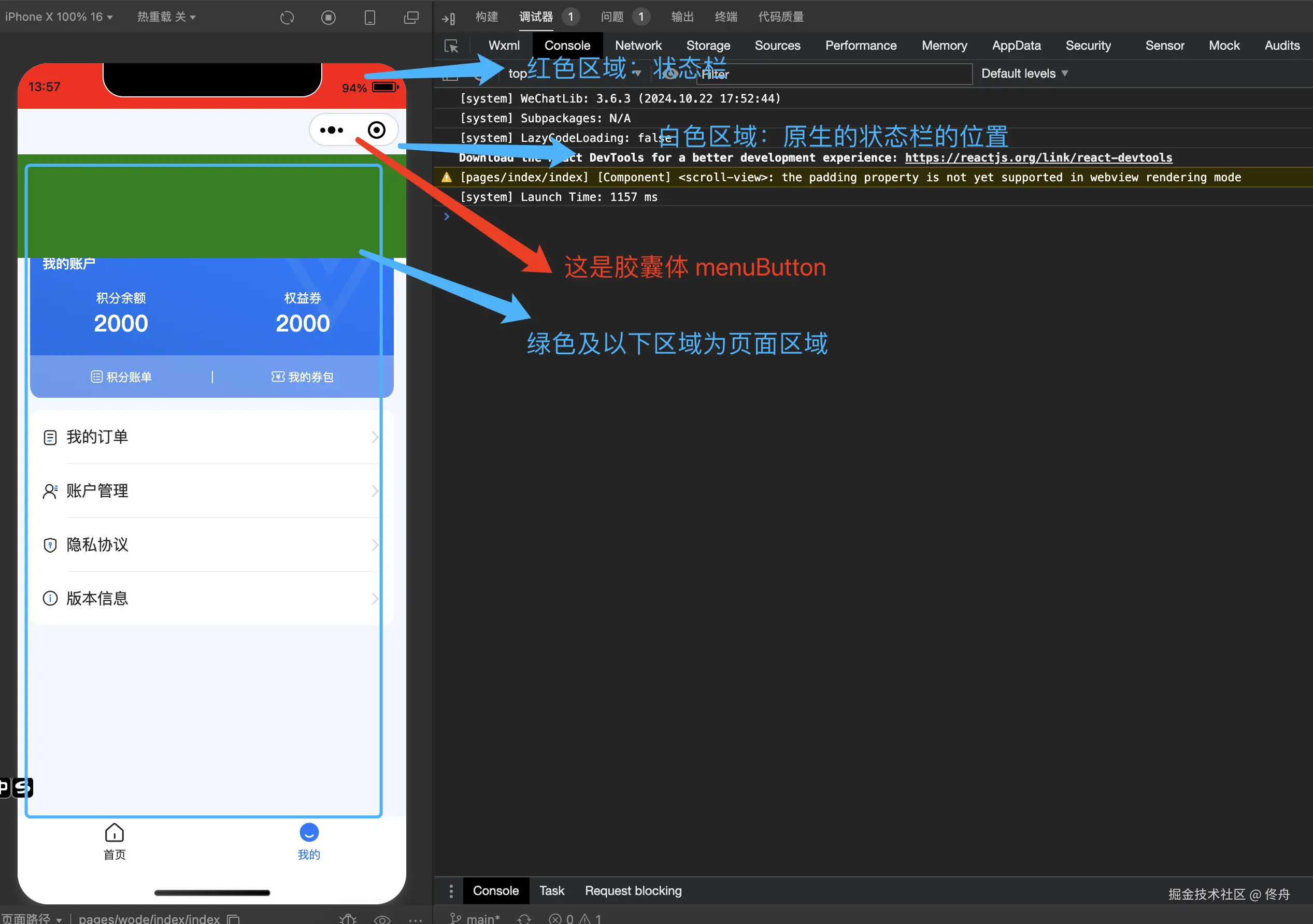The width and height of the screenshot is (1313, 924).
Task: Switch to the Network tab
Action: pos(638,46)
